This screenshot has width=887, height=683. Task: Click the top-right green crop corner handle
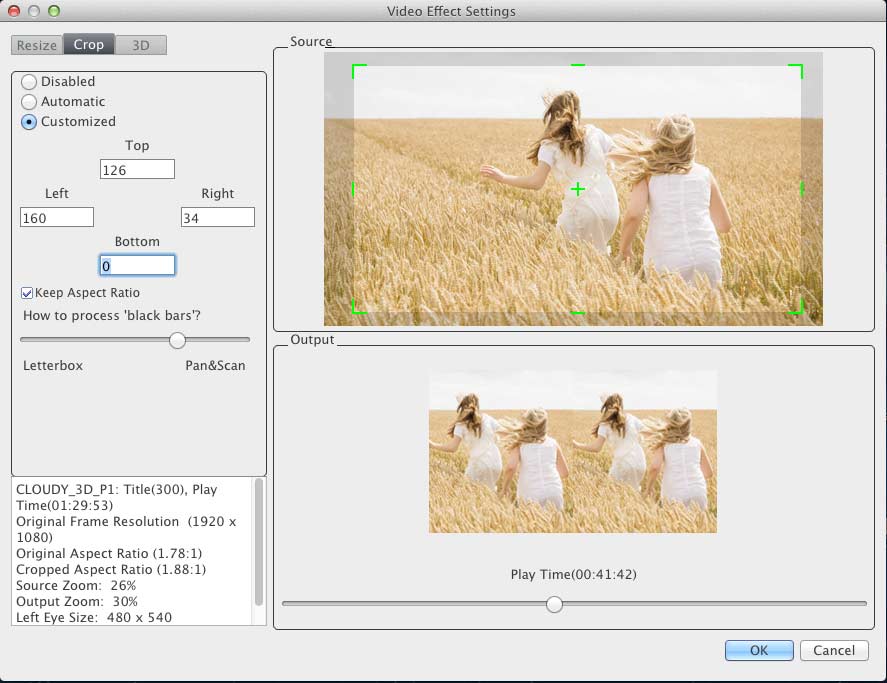[x=799, y=68]
